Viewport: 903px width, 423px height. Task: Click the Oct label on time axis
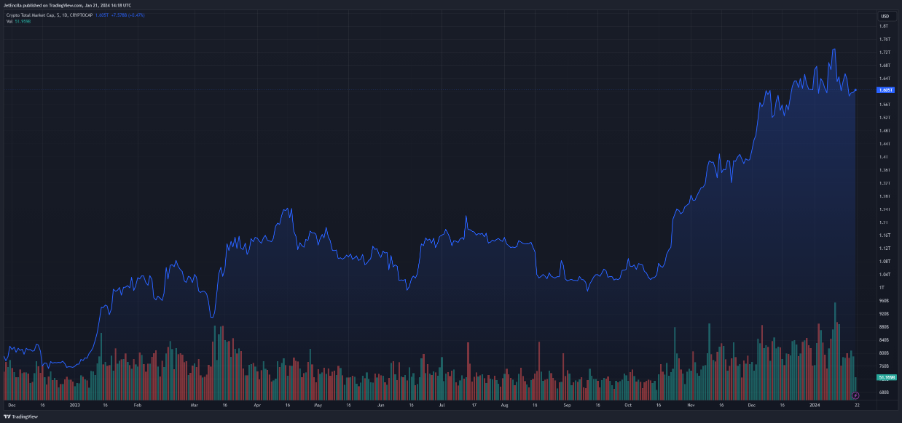click(x=627, y=405)
